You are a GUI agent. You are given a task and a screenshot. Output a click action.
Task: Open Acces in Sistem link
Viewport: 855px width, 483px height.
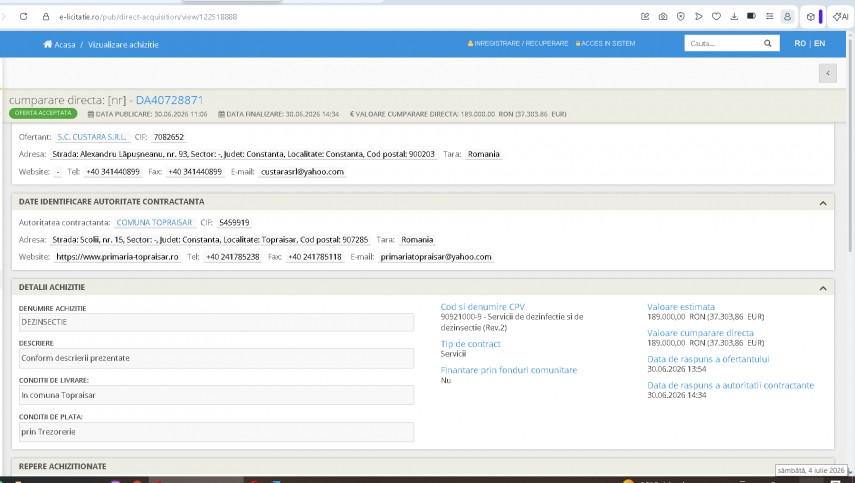point(605,43)
